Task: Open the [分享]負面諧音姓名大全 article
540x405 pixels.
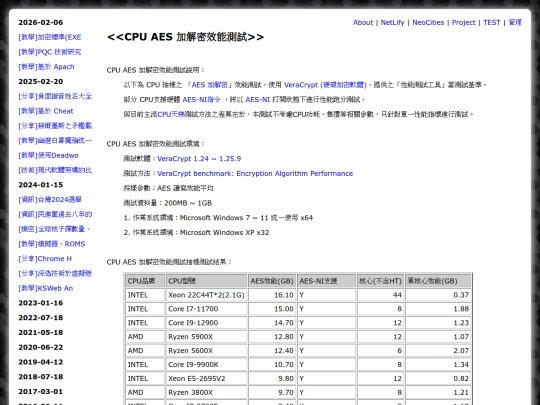Action: point(55,96)
